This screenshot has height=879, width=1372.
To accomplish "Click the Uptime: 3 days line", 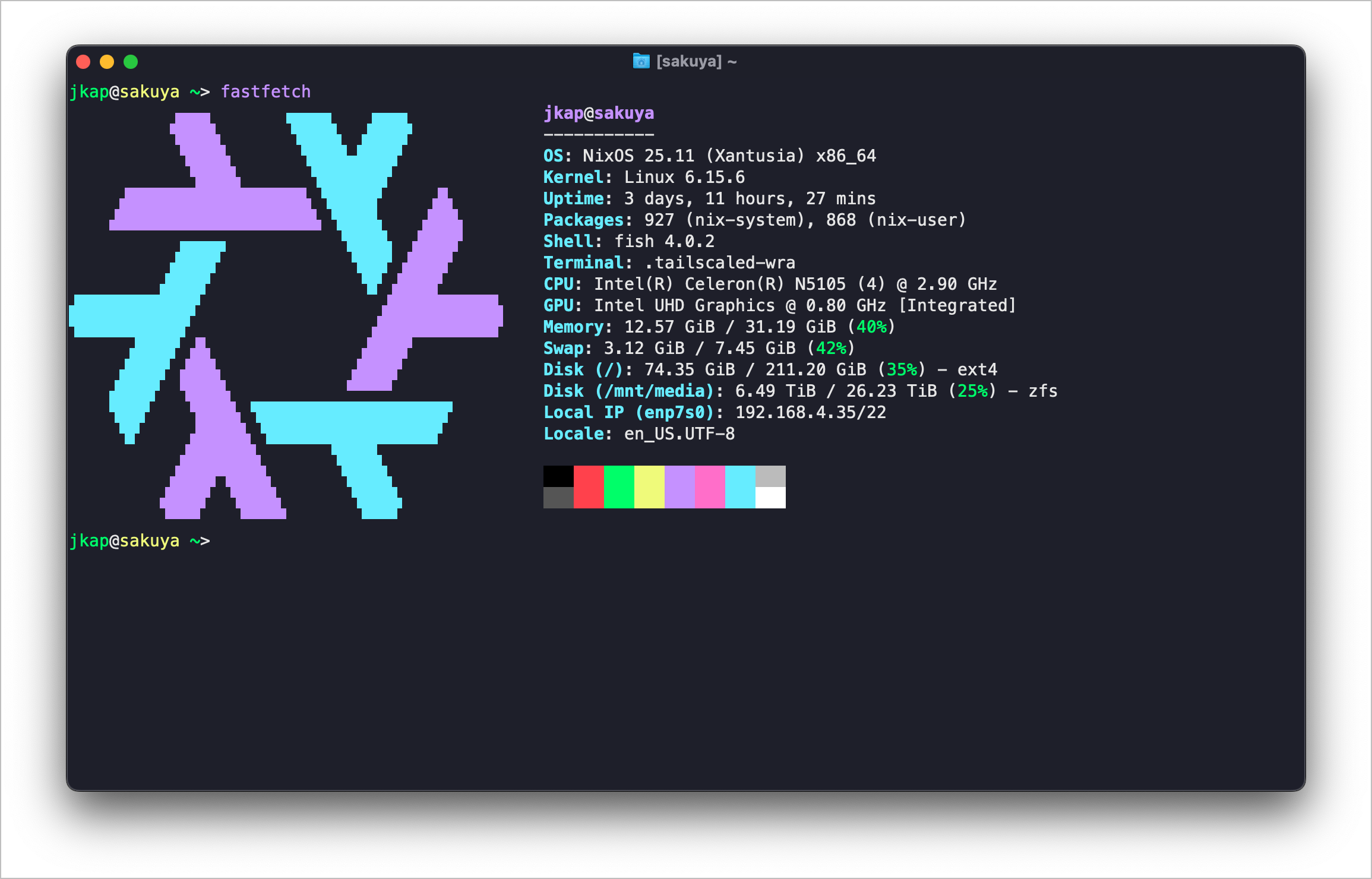I will pyautogui.click(x=710, y=198).
